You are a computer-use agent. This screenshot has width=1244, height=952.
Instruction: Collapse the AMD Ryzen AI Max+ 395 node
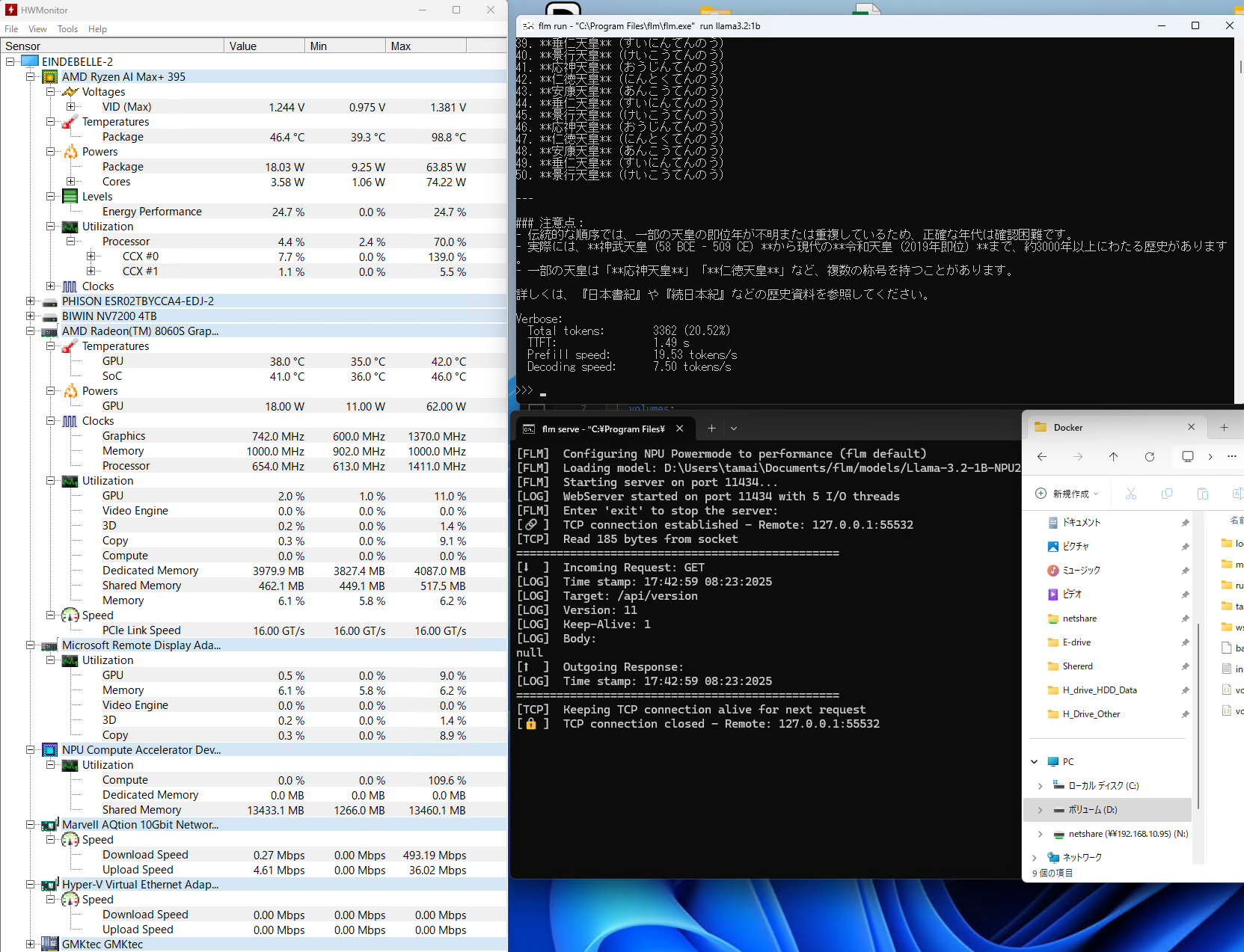[x=30, y=76]
